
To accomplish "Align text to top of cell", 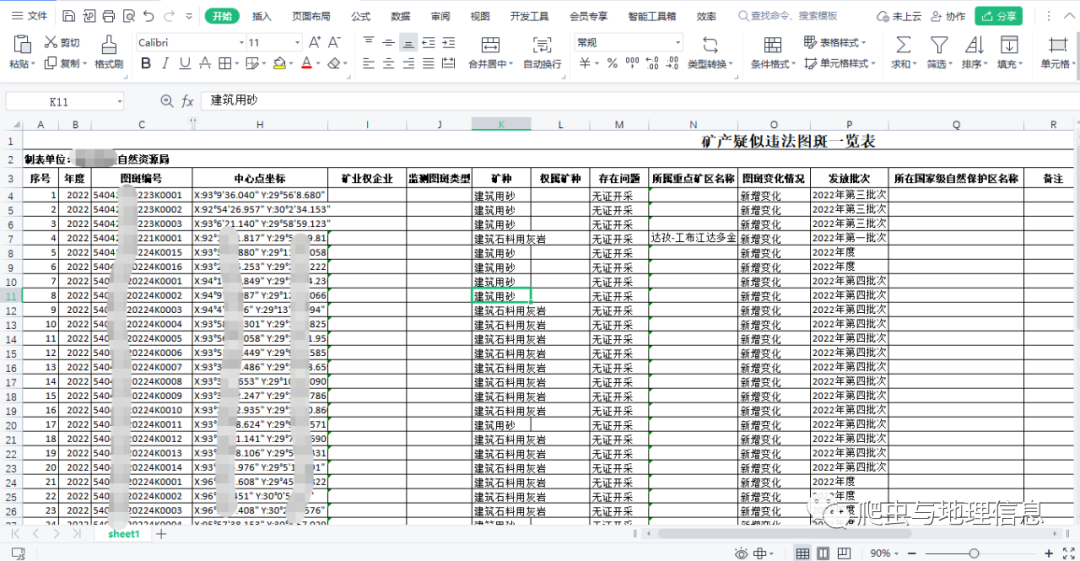I will pos(368,43).
